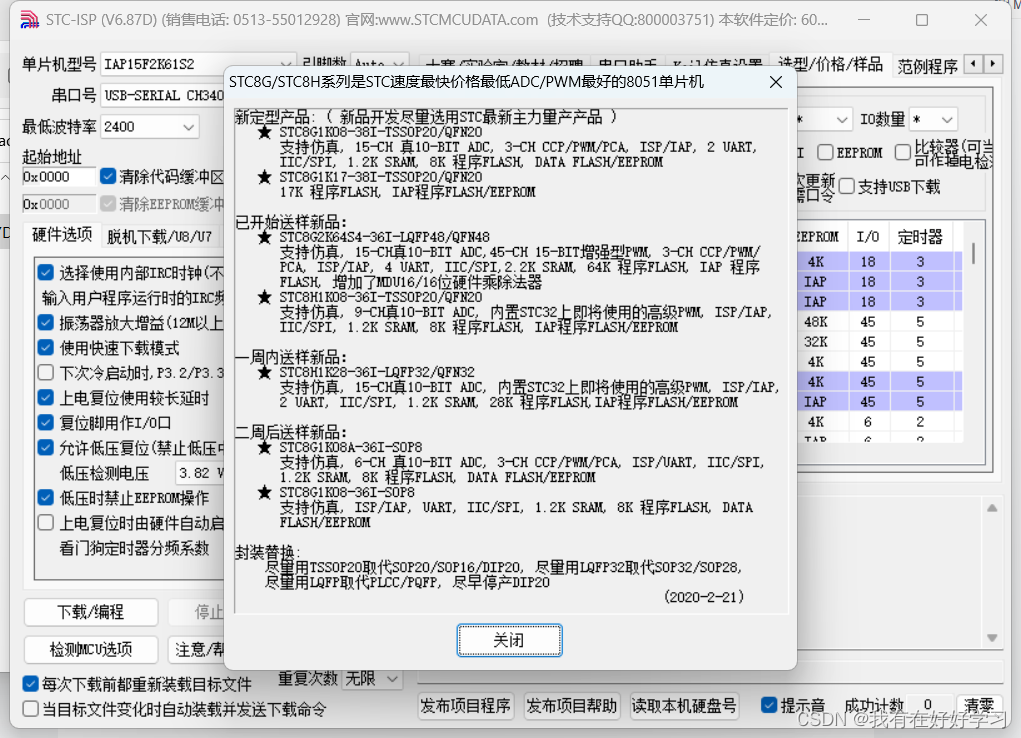The image size is (1021, 738).
Task: Toggle 低压时禁止EEPROM操作 checkbox
Action: tap(46, 498)
